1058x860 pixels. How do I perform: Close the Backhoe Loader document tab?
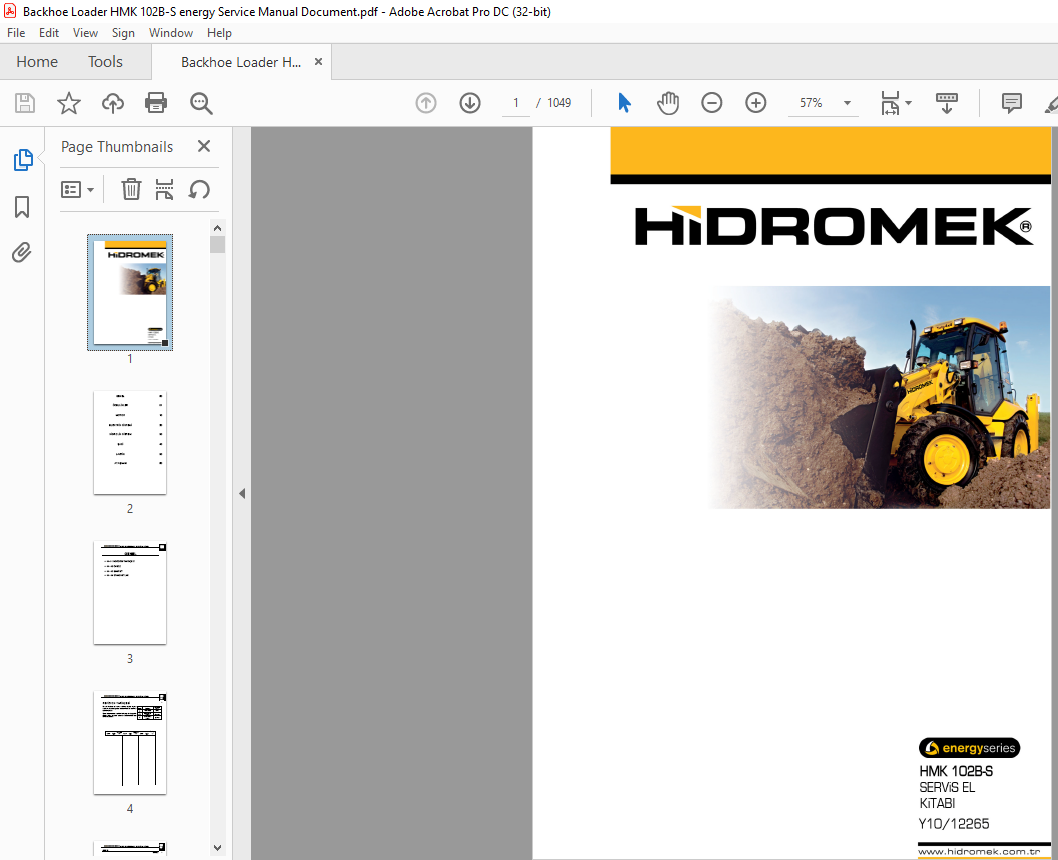pos(318,61)
